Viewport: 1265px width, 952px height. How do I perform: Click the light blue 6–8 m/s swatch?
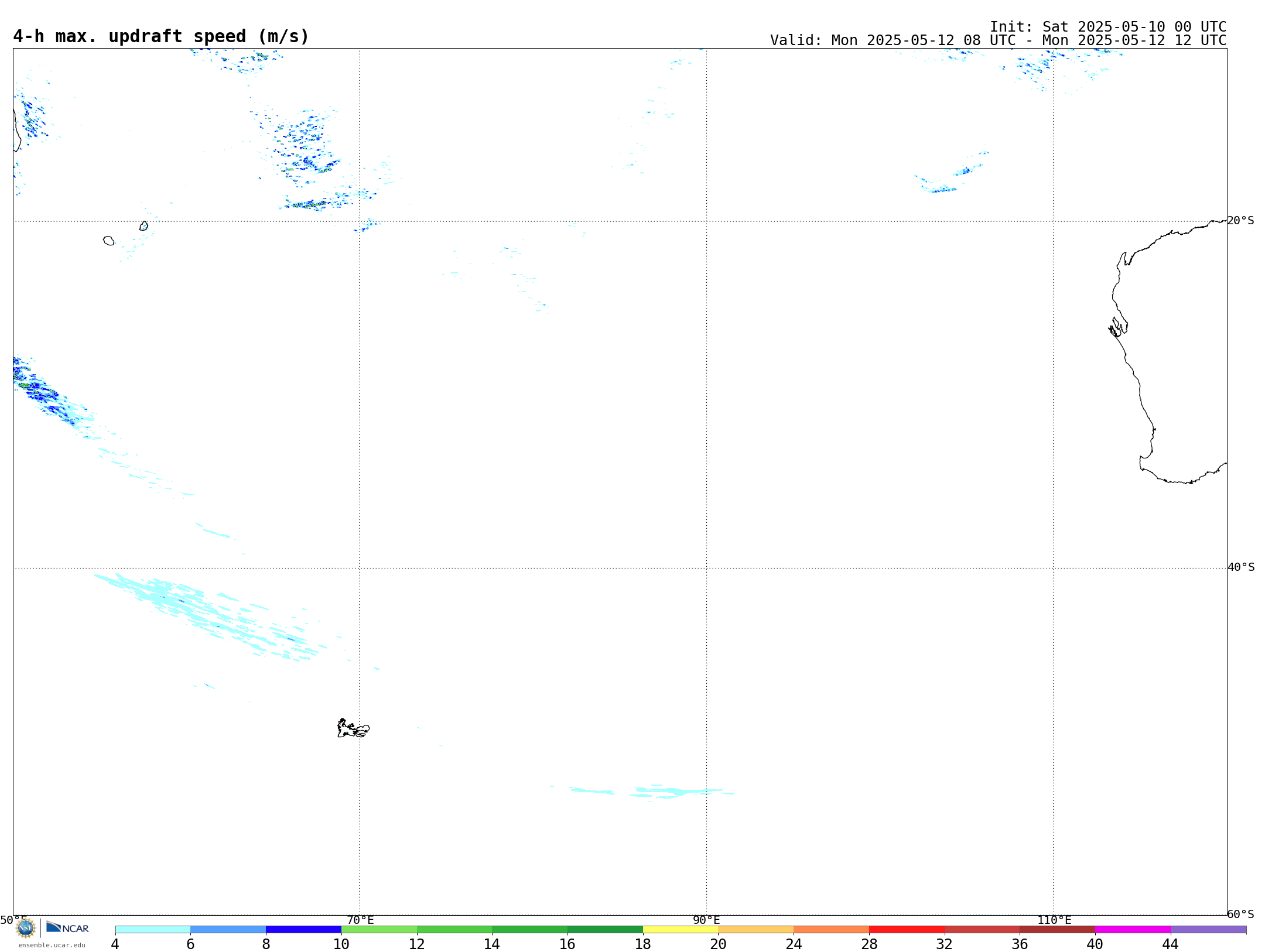coord(228,930)
